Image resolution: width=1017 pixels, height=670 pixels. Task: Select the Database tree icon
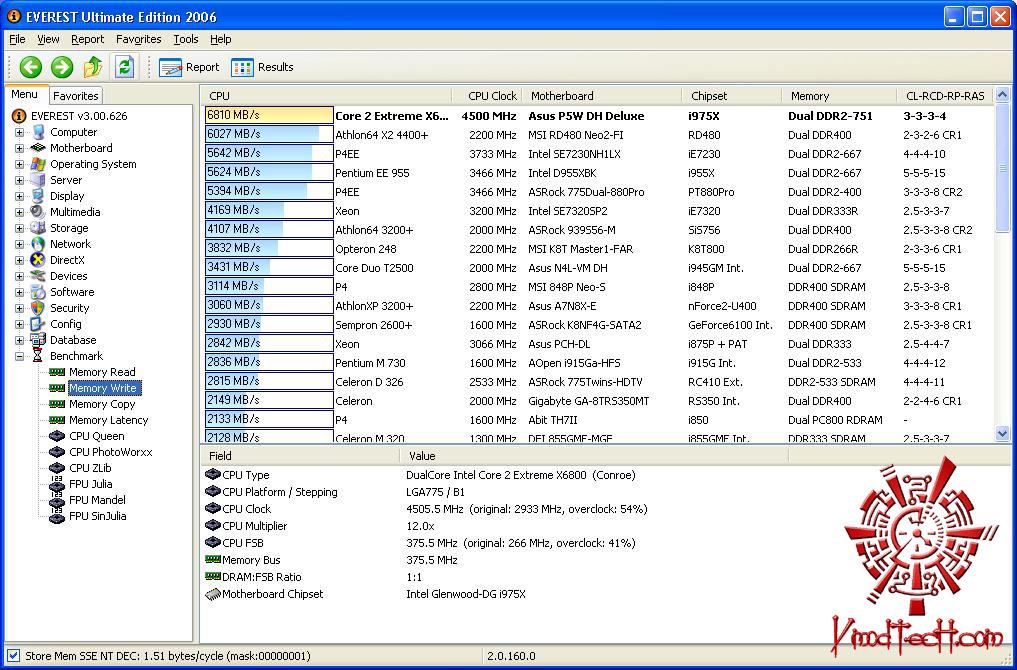[x=38, y=340]
